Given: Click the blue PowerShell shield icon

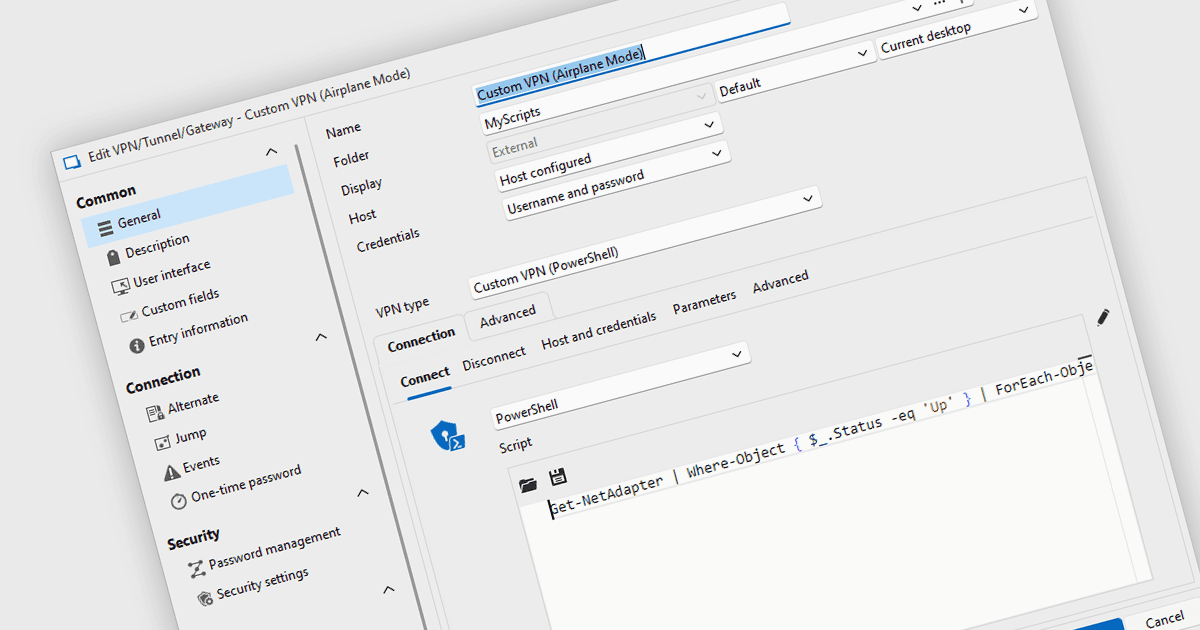Looking at the screenshot, I should 447,437.
